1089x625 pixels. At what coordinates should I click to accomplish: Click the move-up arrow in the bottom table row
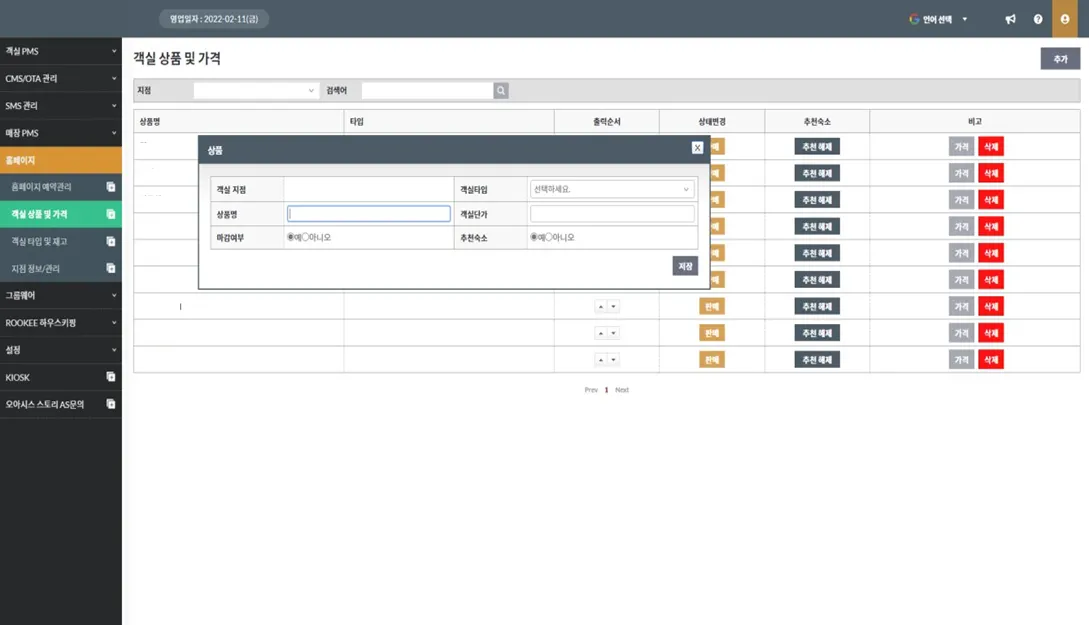pyautogui.click(x=601, y=360)
